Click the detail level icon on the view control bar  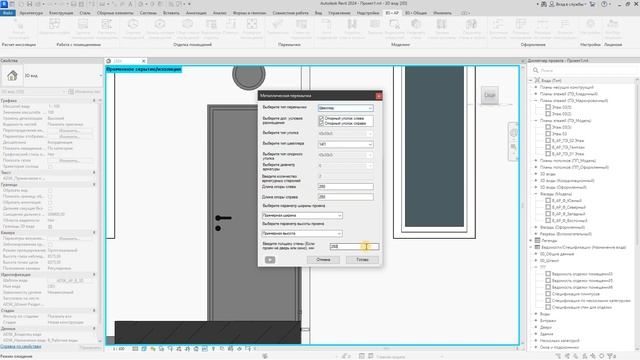coord(135,349)
